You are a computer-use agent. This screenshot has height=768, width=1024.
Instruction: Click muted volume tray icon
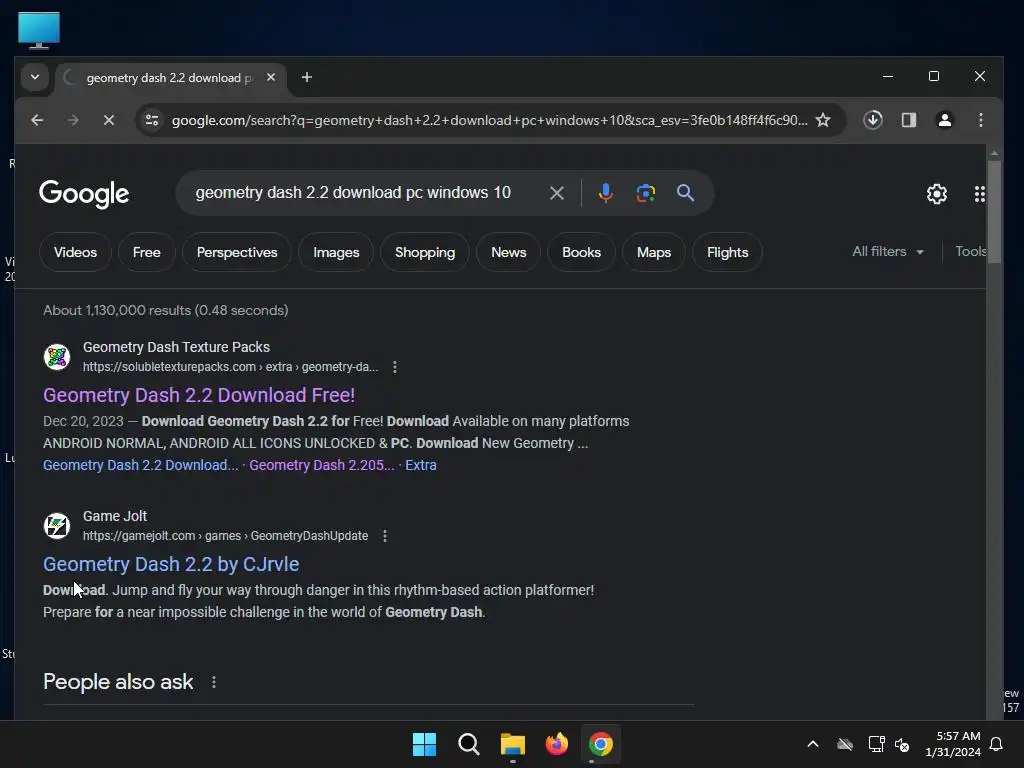click(x=902, y=744)
